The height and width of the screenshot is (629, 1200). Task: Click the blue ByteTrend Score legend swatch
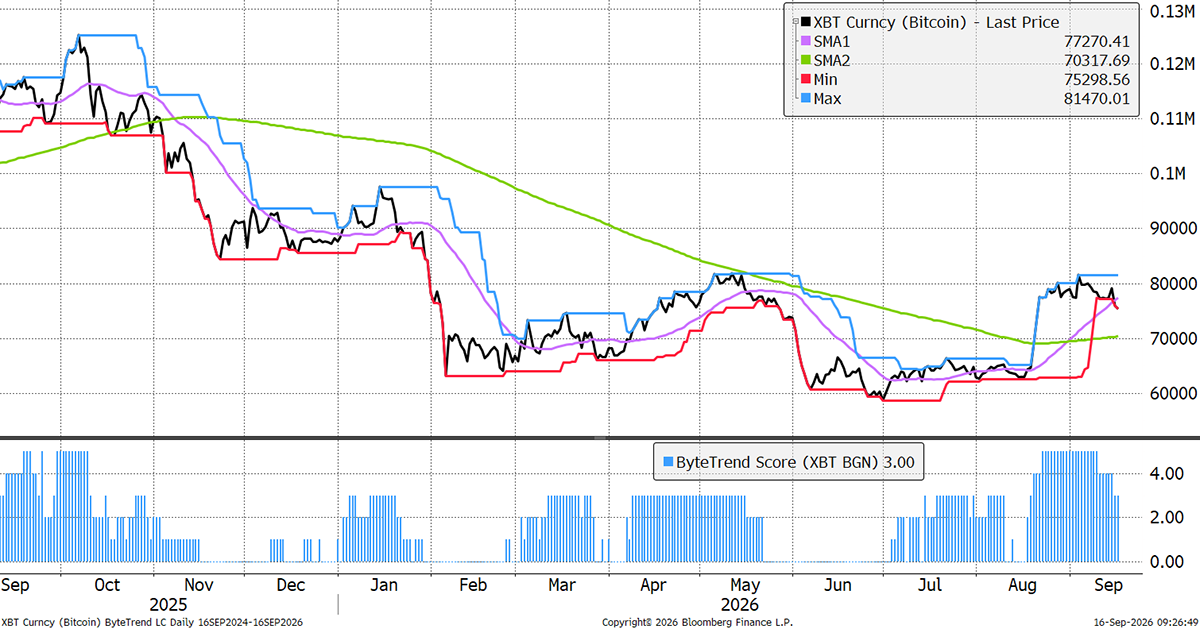(x=668, y=462)
